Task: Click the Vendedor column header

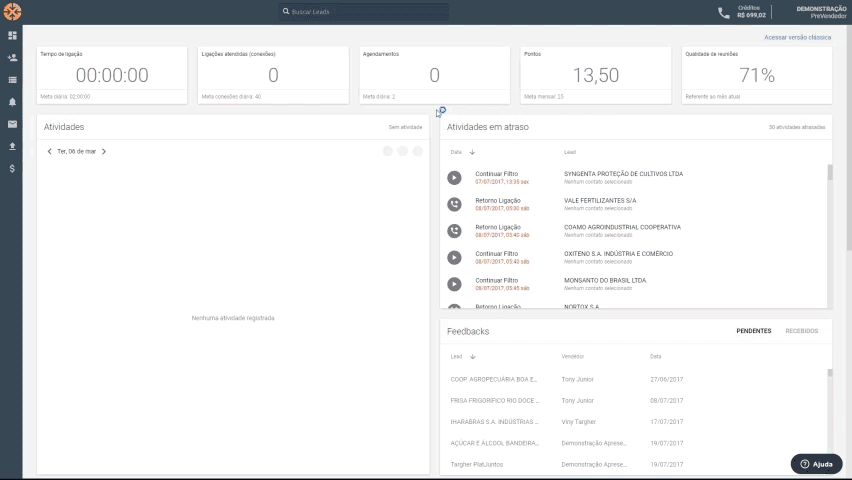Action: pos(573,357)
